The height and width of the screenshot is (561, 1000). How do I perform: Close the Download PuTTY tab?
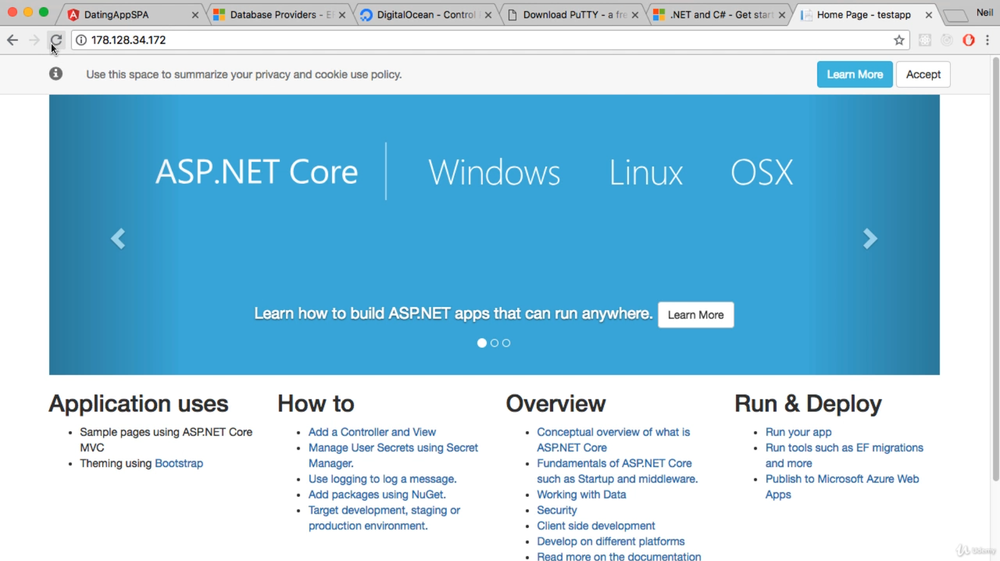[x=635, y=15]
